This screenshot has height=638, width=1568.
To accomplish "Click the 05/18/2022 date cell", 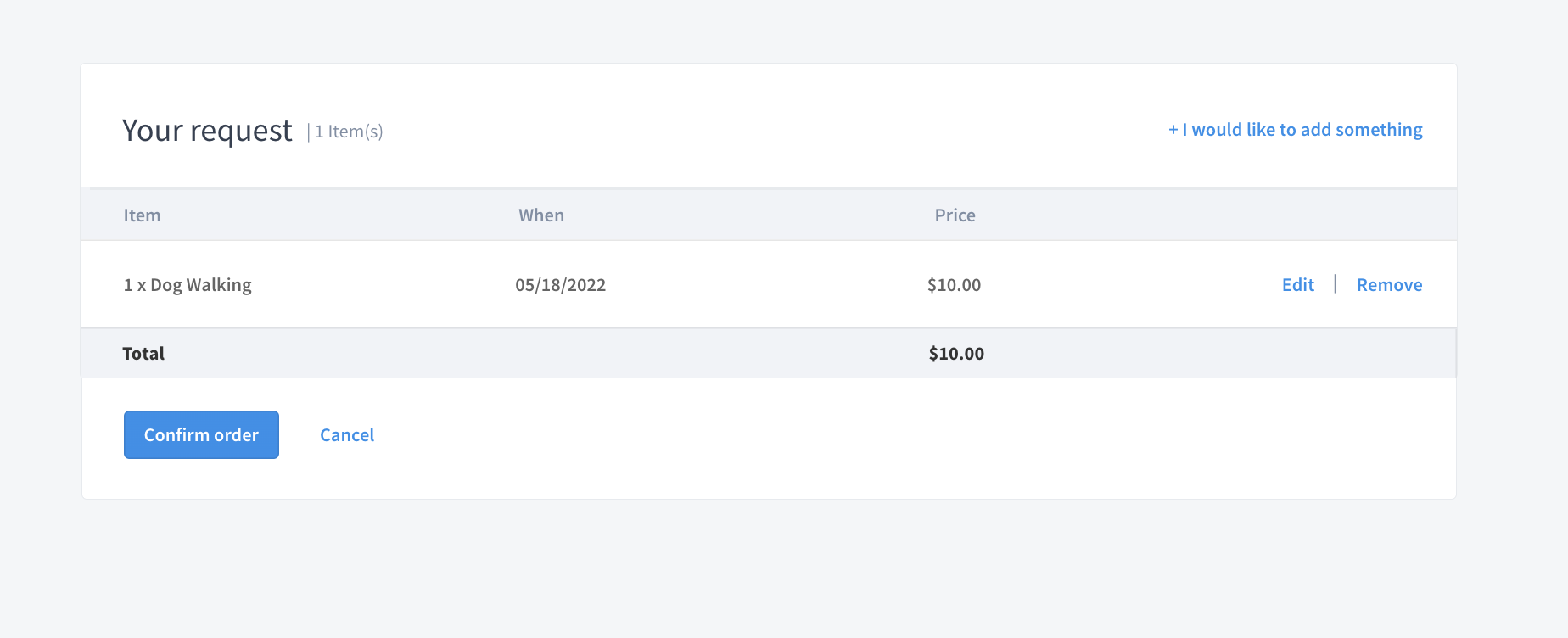I will [560, 285].
